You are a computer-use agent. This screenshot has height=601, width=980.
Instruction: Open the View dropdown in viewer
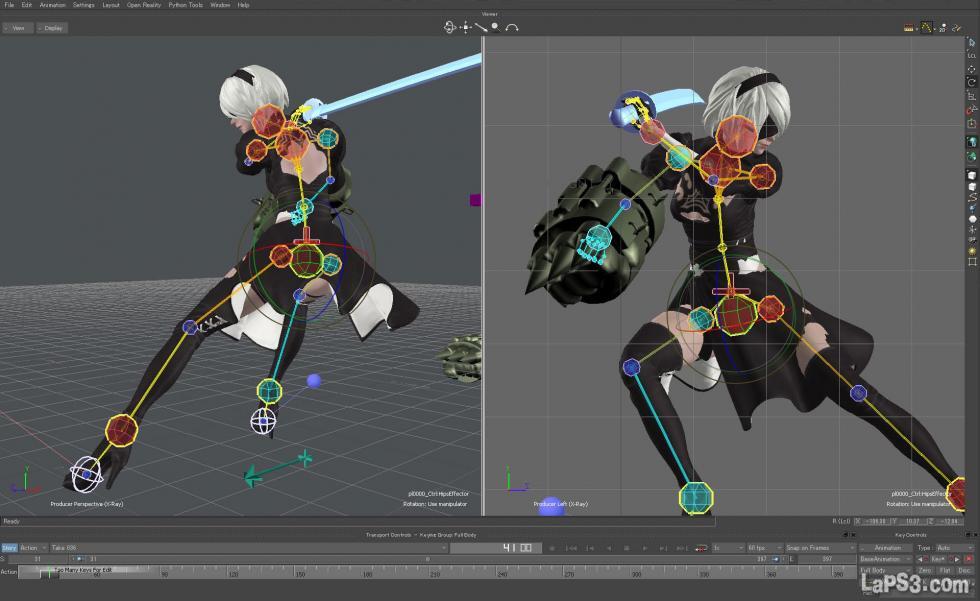pyautogui.click(x=17, y=28)
